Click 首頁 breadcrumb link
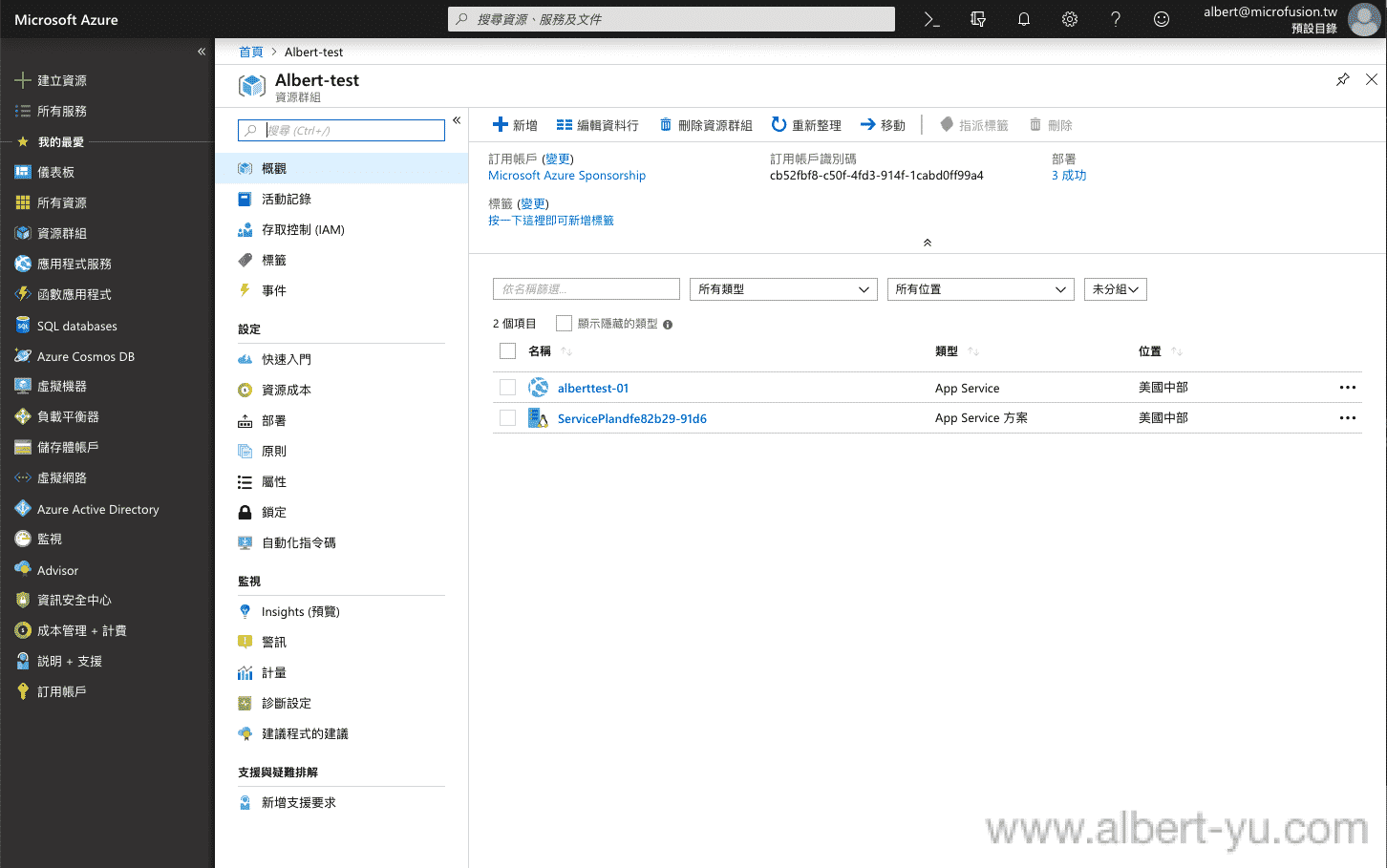This screenshot has width=1387, height=868. click(250, 52)
